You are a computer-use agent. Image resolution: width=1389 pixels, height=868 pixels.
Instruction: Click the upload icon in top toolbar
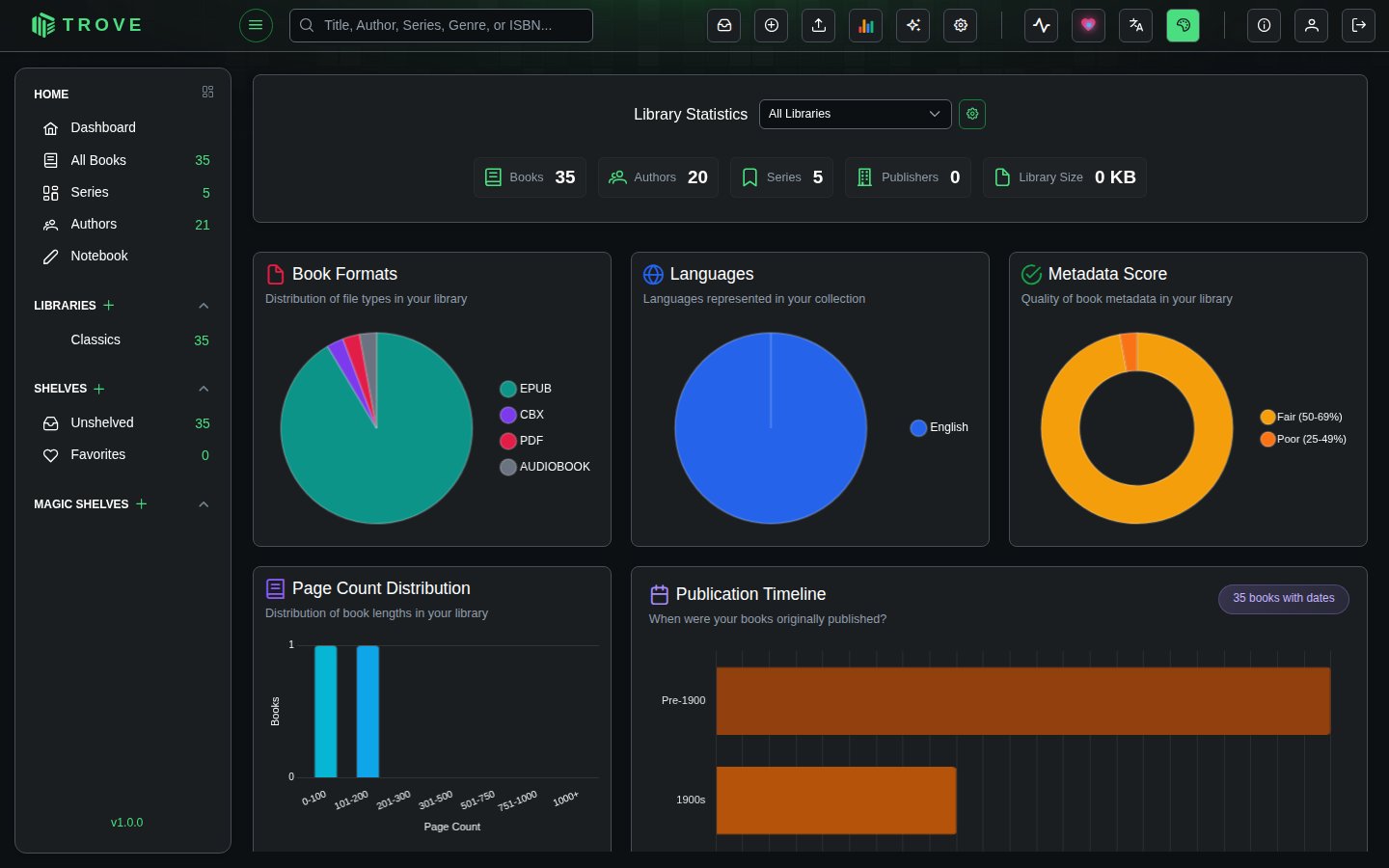[x=819, y=25]
